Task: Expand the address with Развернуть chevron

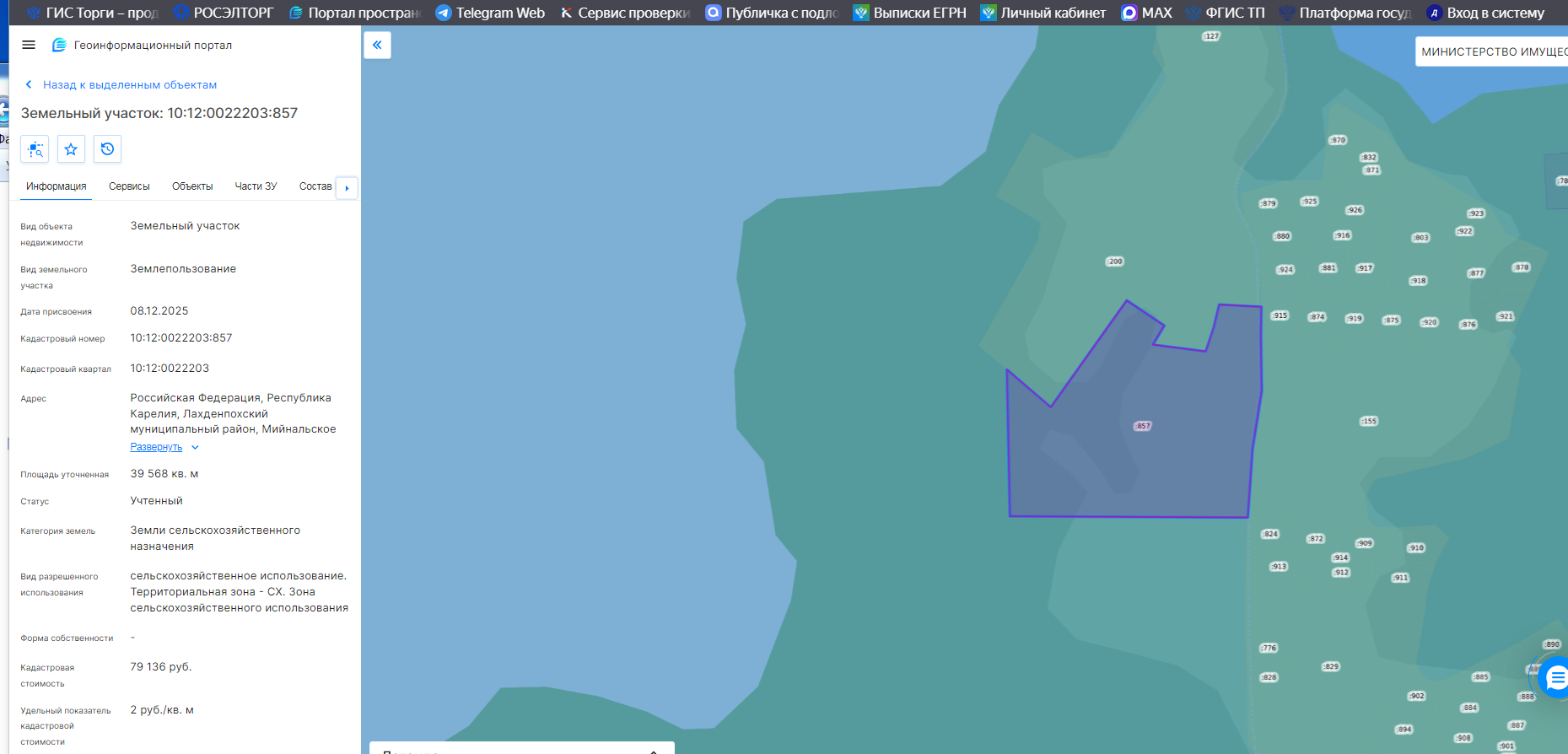Action: pyautogui.click(x=195, y=448)
